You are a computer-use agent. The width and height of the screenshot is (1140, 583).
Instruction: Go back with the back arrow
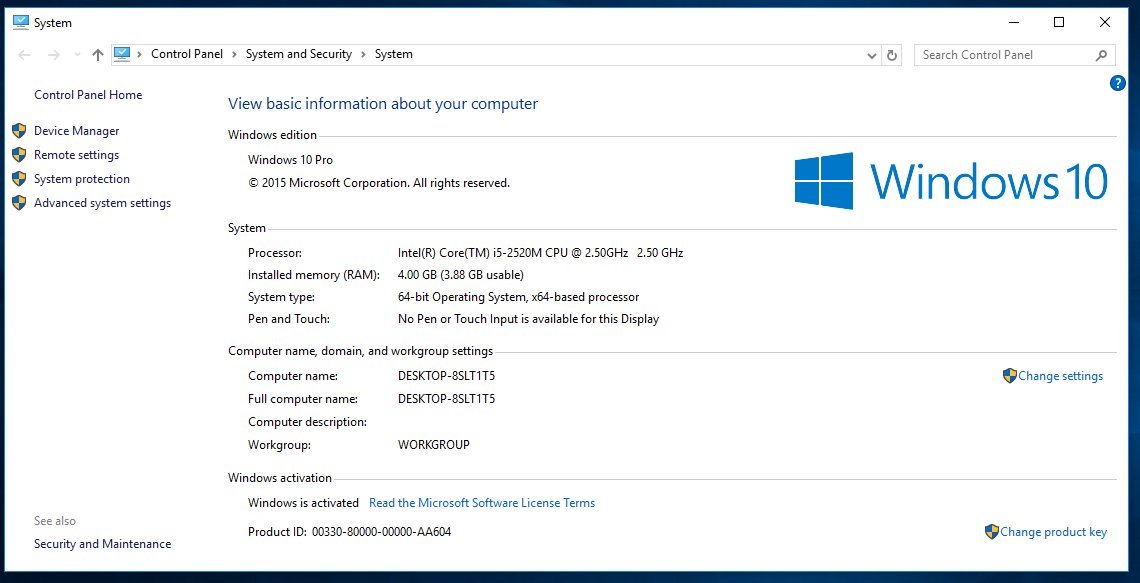pos(24,55)
